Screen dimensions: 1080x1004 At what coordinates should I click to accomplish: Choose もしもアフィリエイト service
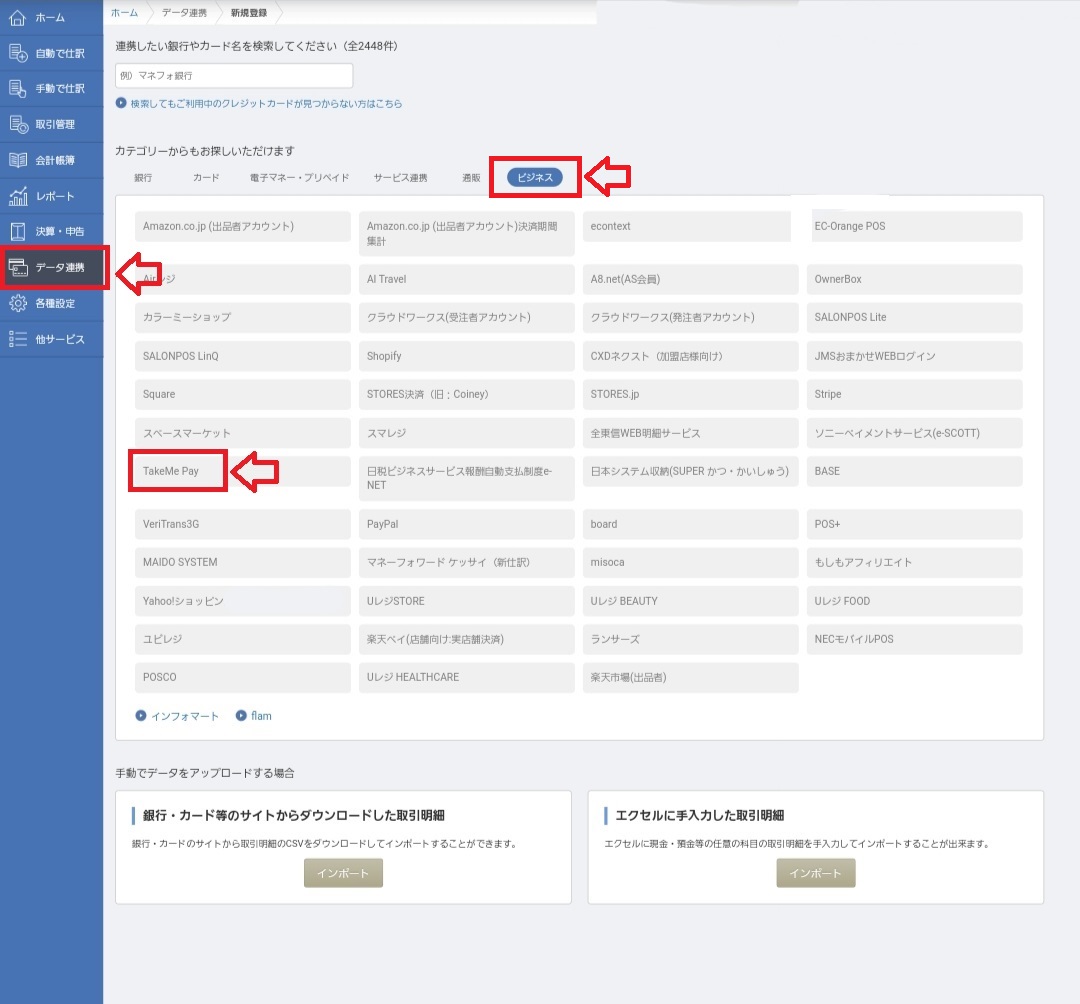tap(915, 563)
